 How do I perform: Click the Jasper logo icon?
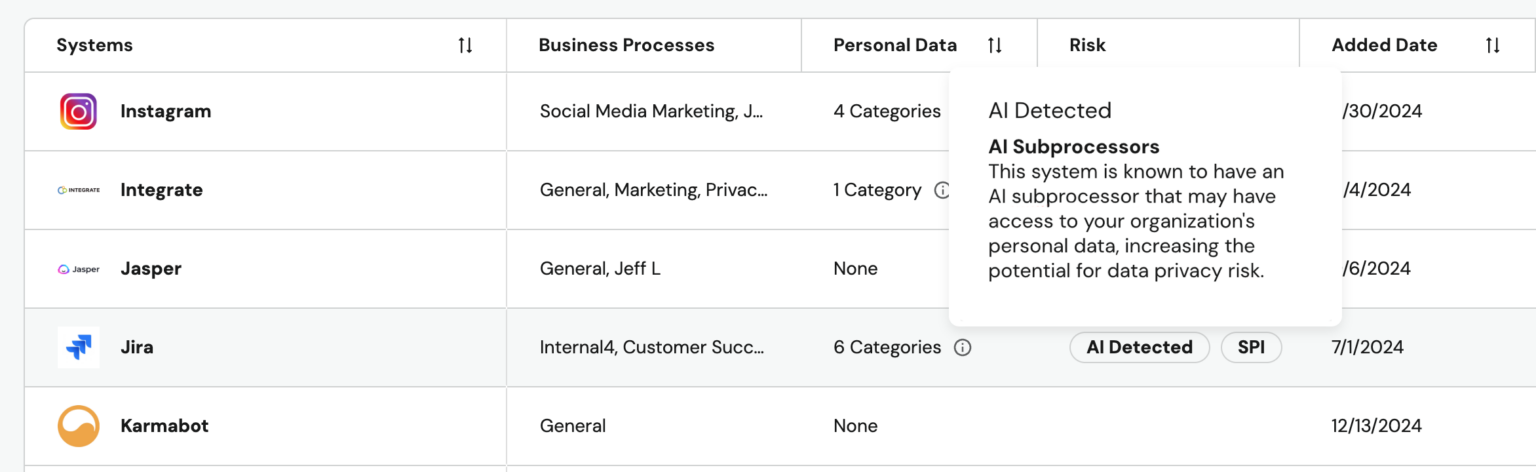[78, 269]
